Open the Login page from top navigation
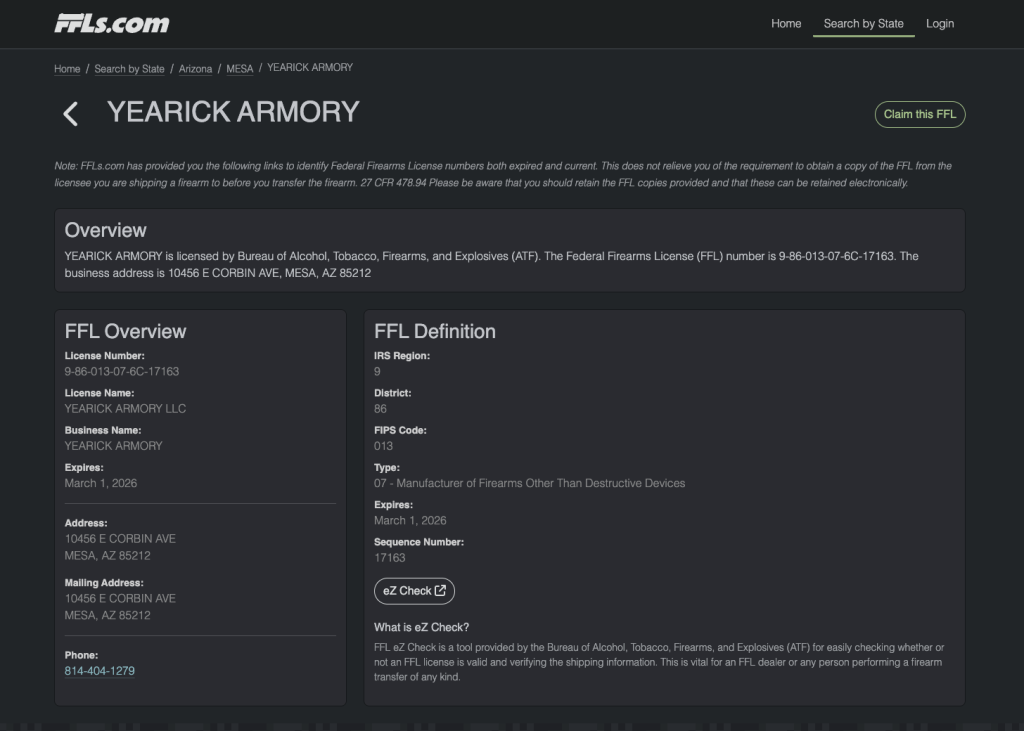Viewport: 1024px width, 731px height. click(x=939, y=23)
